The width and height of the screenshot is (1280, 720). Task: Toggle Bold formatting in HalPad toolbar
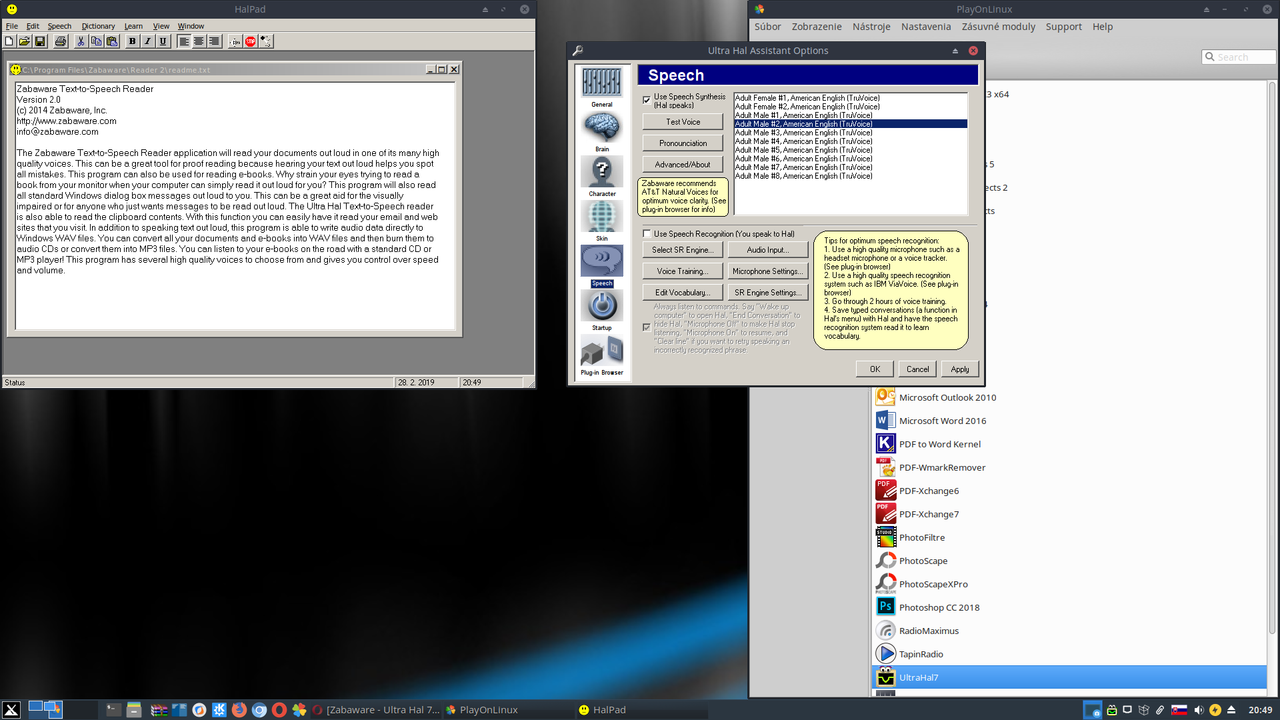tap(133, 41)
